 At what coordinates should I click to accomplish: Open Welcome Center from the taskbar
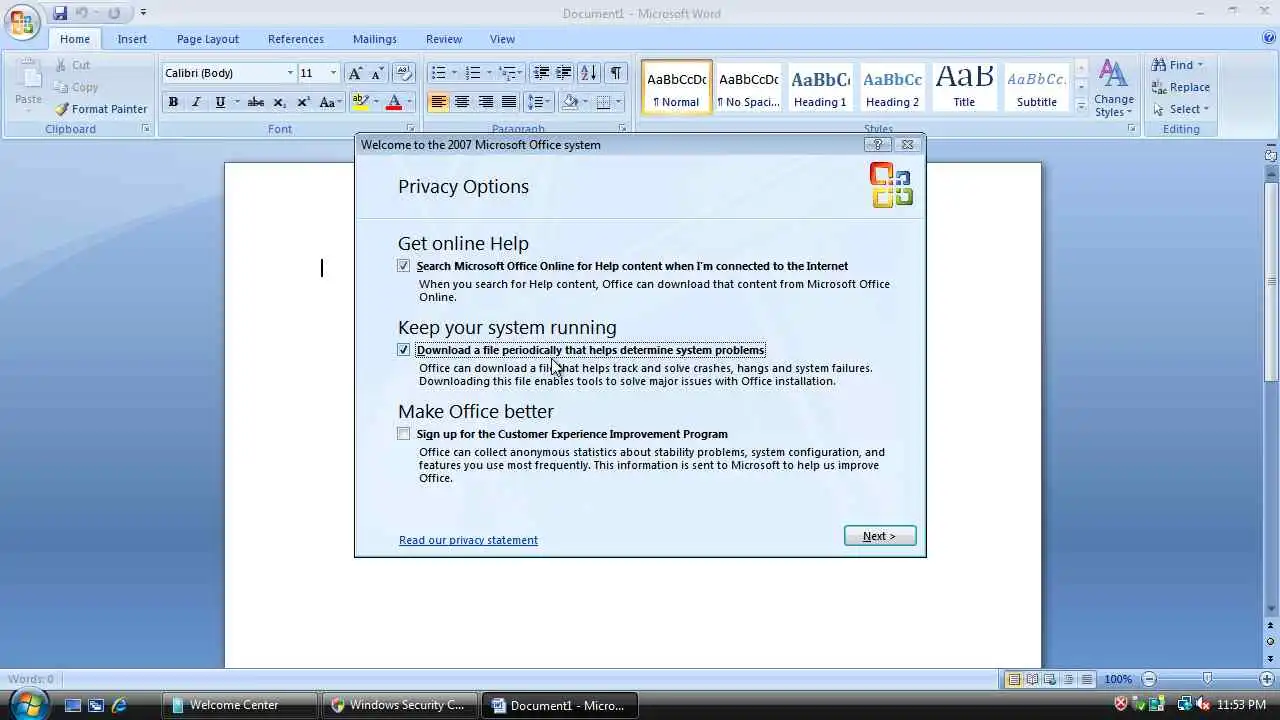click(x=239, y=705)
